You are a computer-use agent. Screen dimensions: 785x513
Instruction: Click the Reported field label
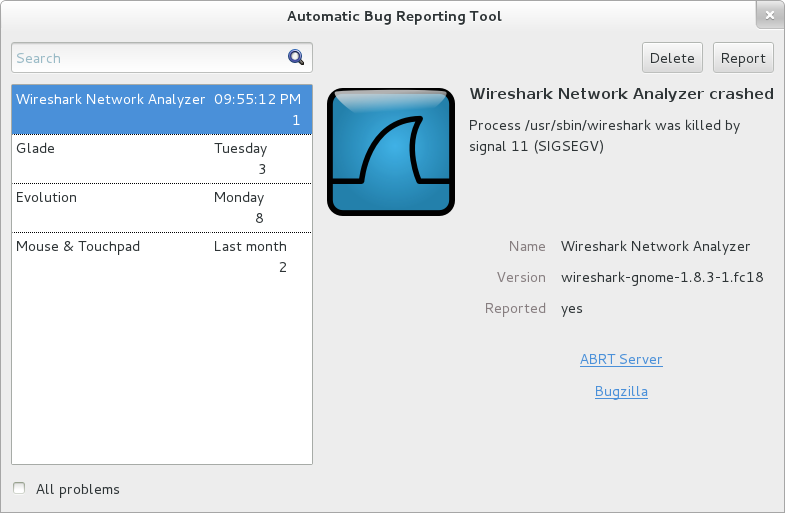pos(515,308)
